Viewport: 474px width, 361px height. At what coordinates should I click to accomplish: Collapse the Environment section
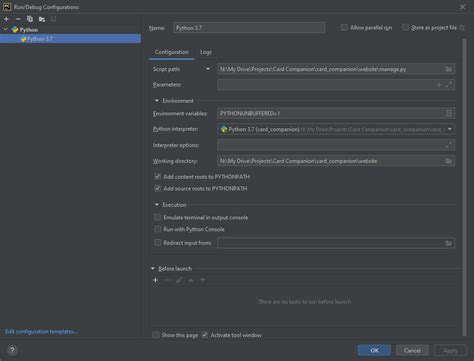click(157, 101)
